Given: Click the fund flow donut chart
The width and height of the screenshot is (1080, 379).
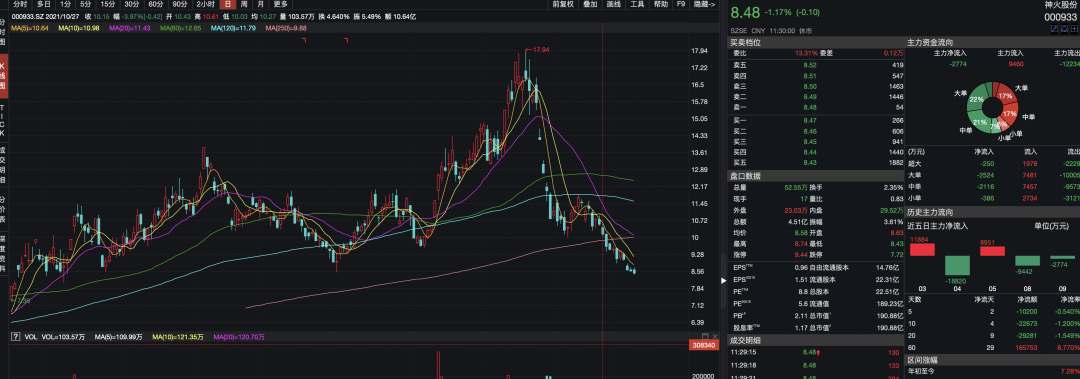Looking at the screenshot, I should point(993,107).
